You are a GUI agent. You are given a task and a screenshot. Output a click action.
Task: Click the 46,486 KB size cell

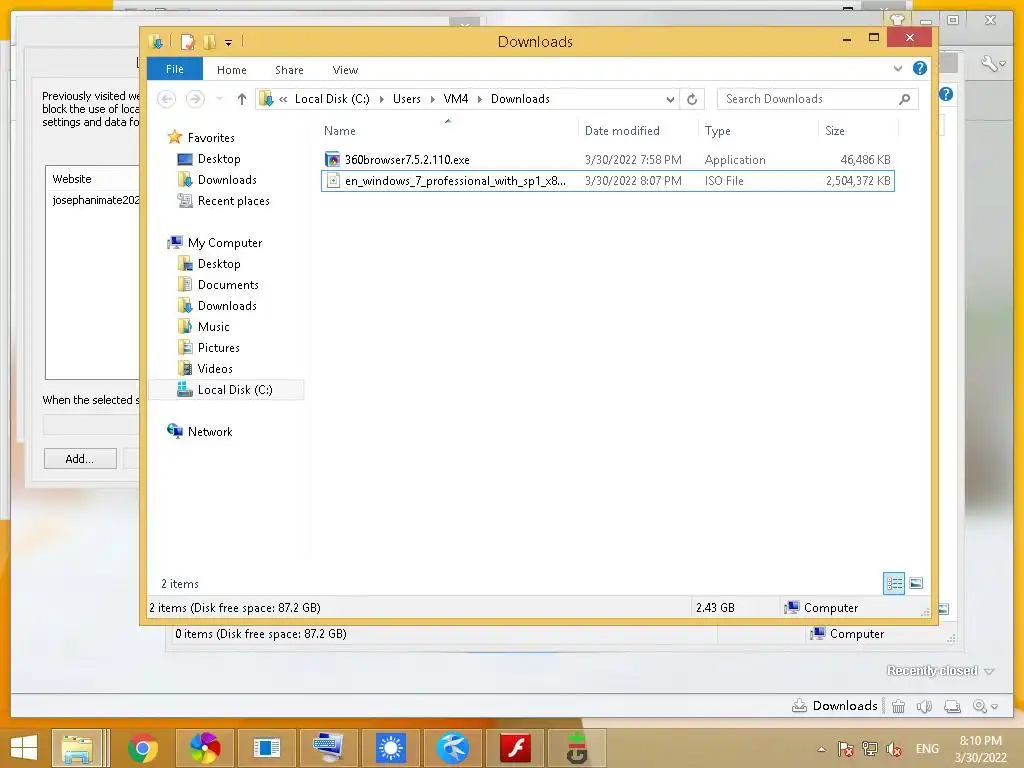865,160
